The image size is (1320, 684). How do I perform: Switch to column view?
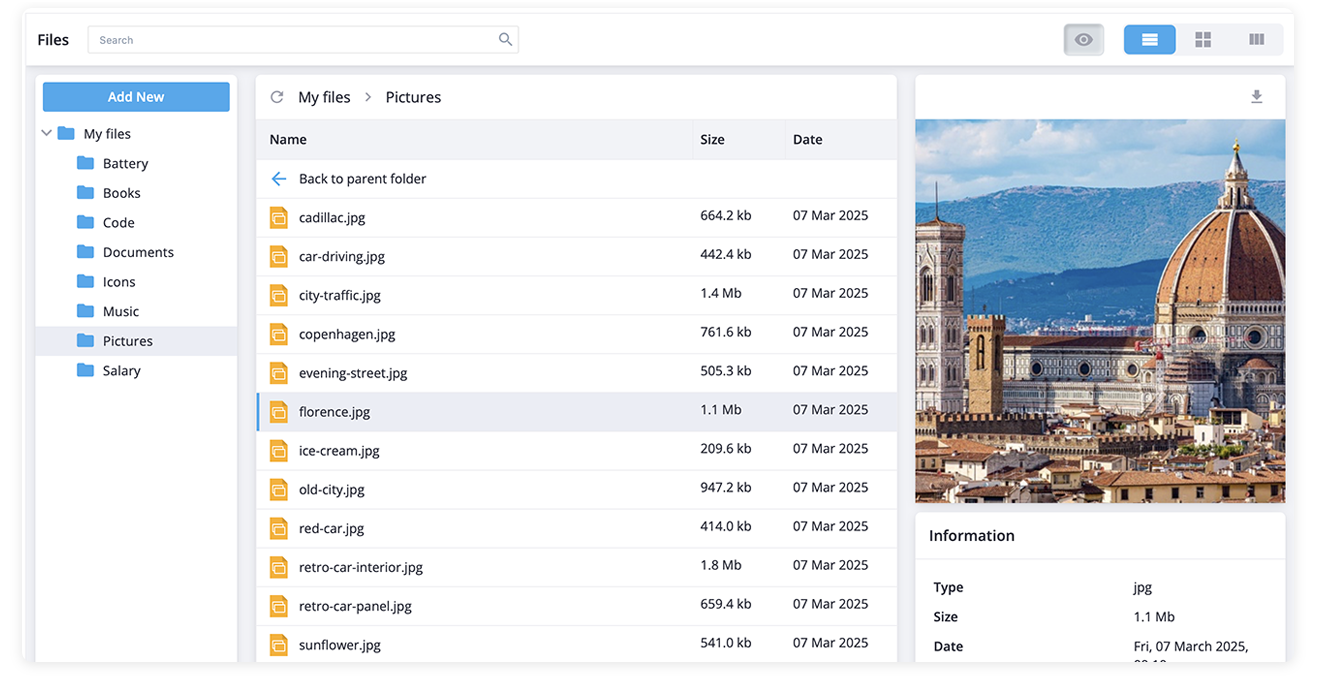(x=1256, y=39)
